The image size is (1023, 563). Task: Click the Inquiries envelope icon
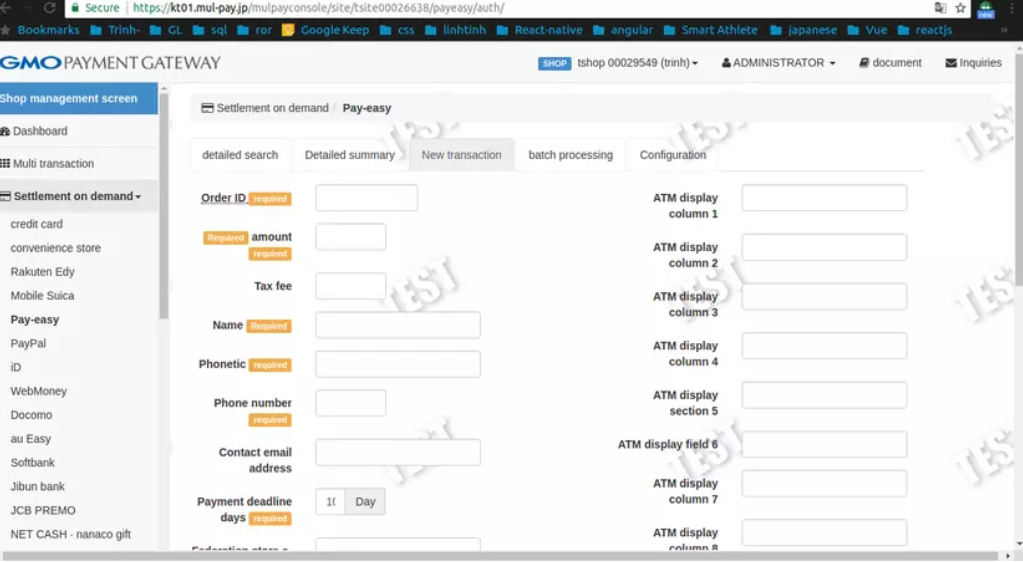coord(950,63)
